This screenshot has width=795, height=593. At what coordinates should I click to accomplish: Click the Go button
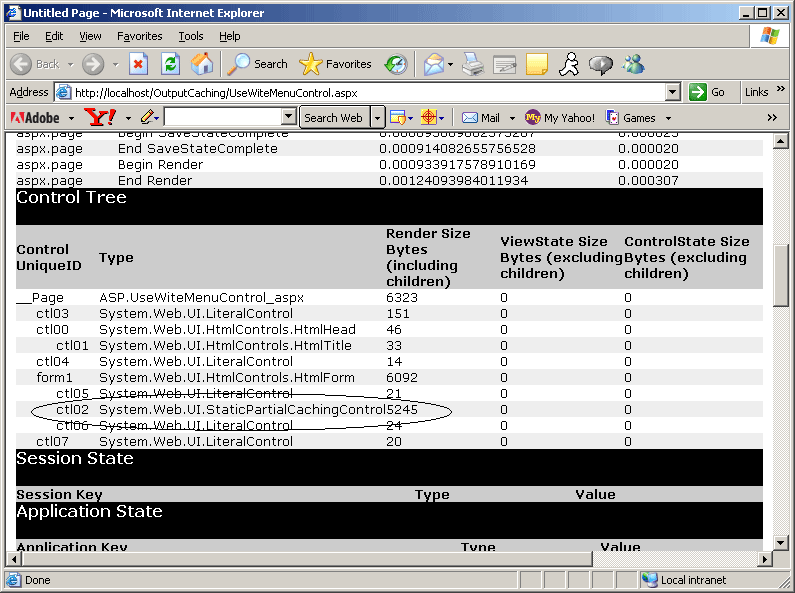pos(708,92)
